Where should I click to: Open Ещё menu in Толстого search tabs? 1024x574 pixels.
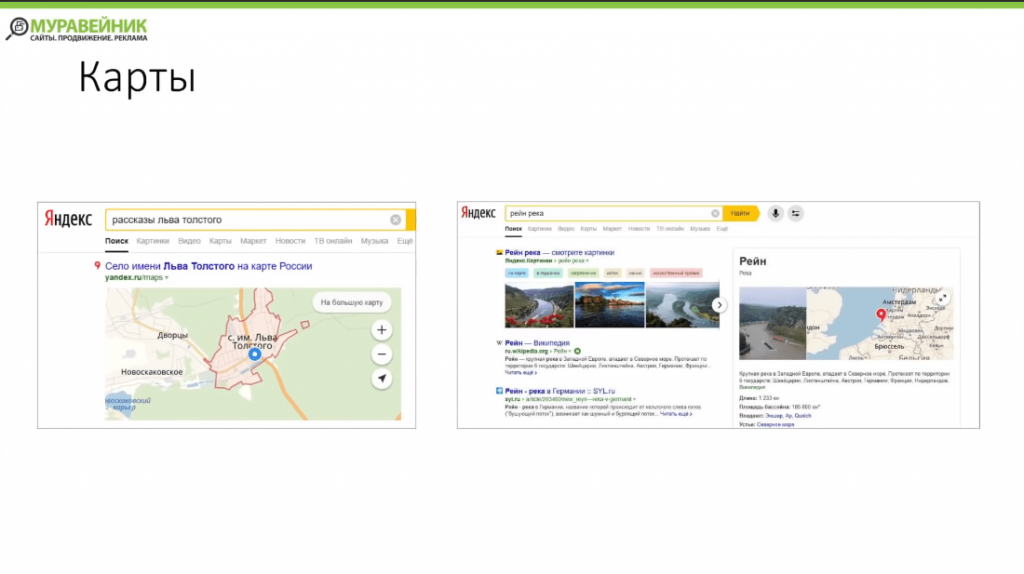pyautogui.click(x=405, y=241)
